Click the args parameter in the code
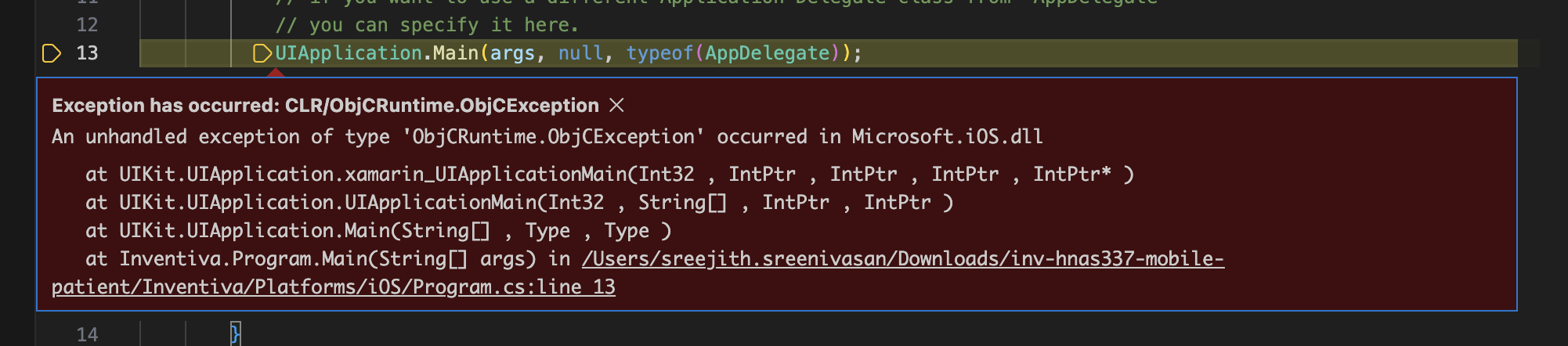 click(512, 53)
